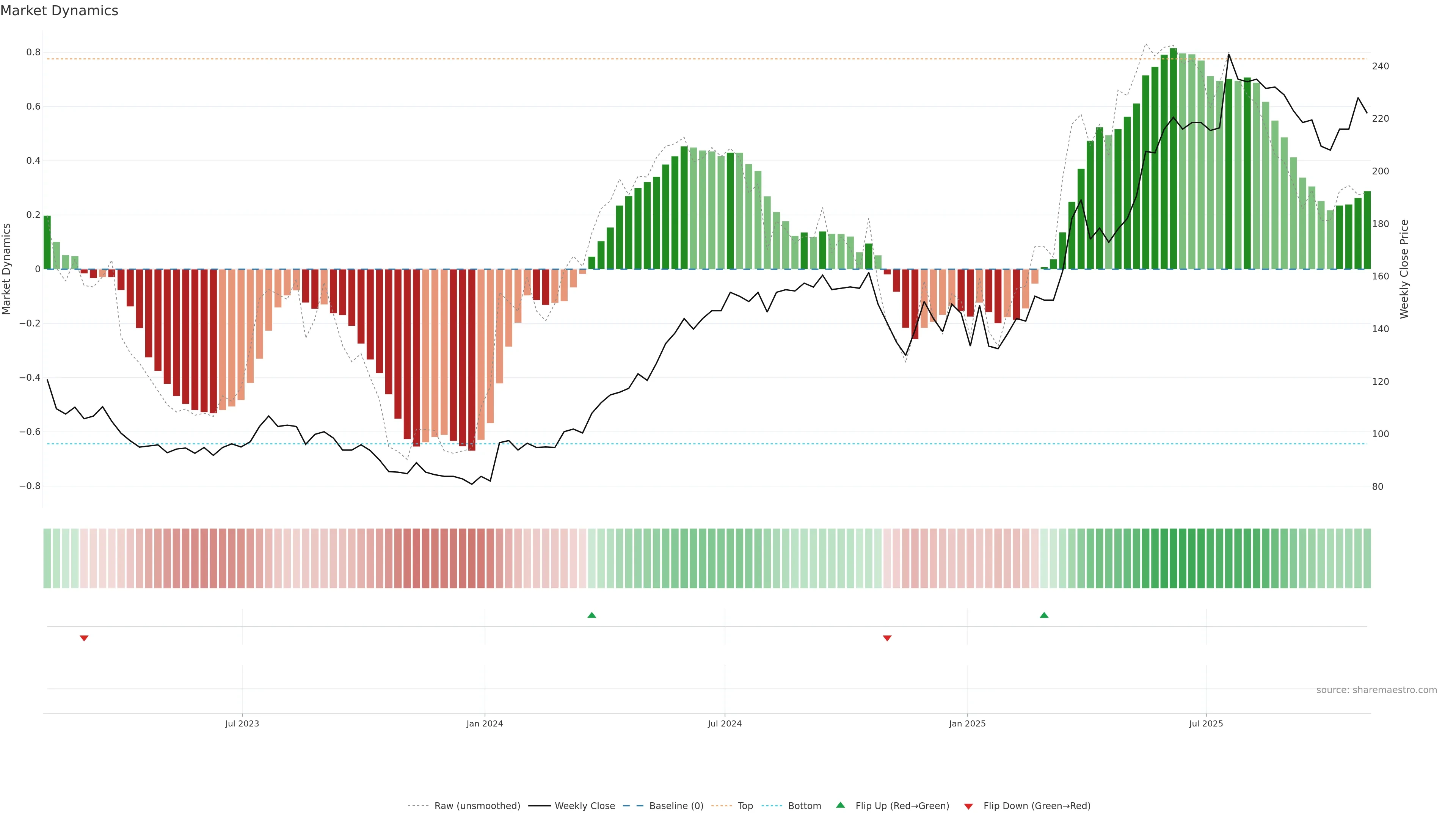Click the Jul 2023 x-axis label
The image size is (1456, 819).
click(242, 723)
